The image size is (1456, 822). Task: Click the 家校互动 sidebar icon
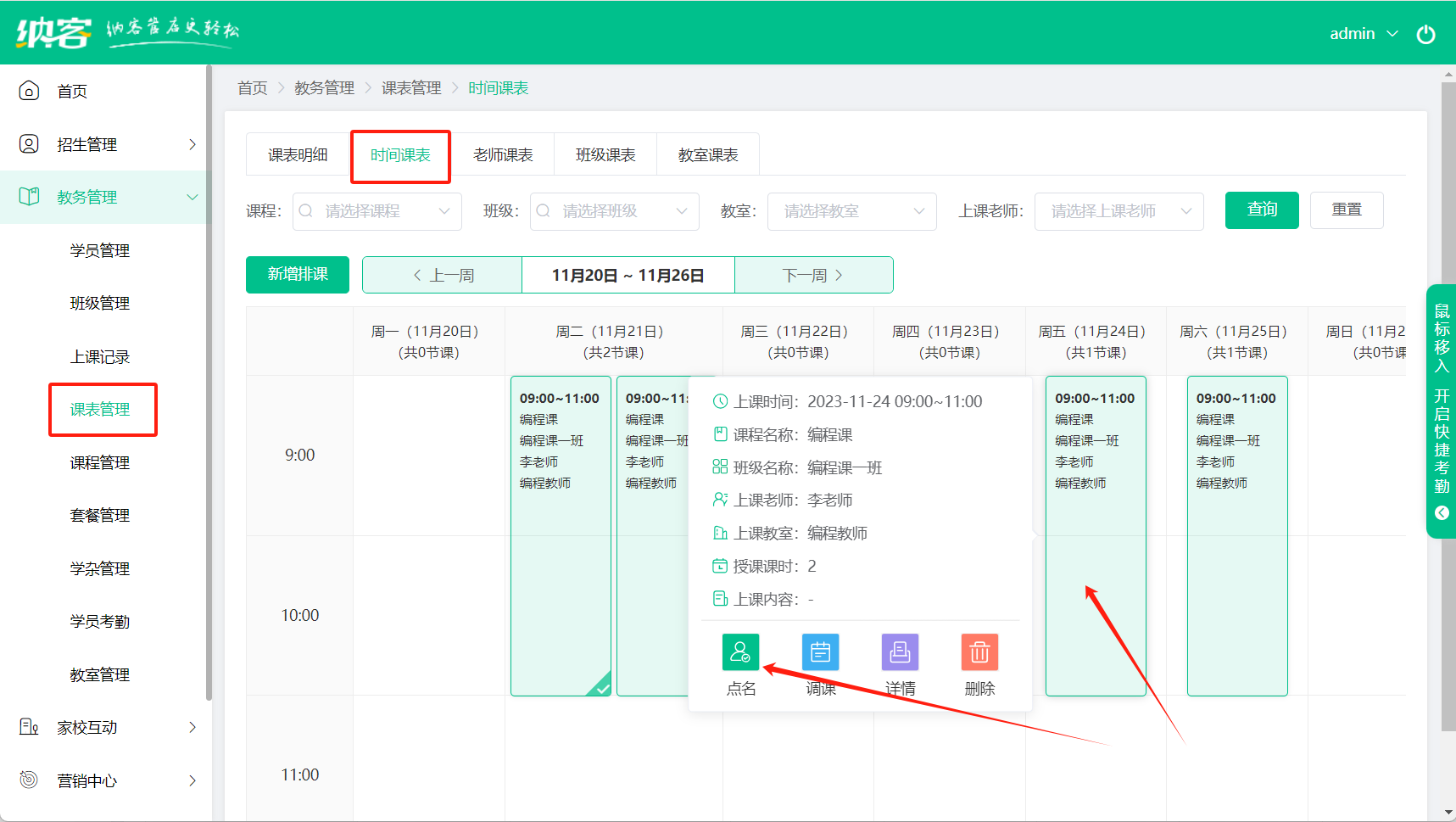[29, 727]
